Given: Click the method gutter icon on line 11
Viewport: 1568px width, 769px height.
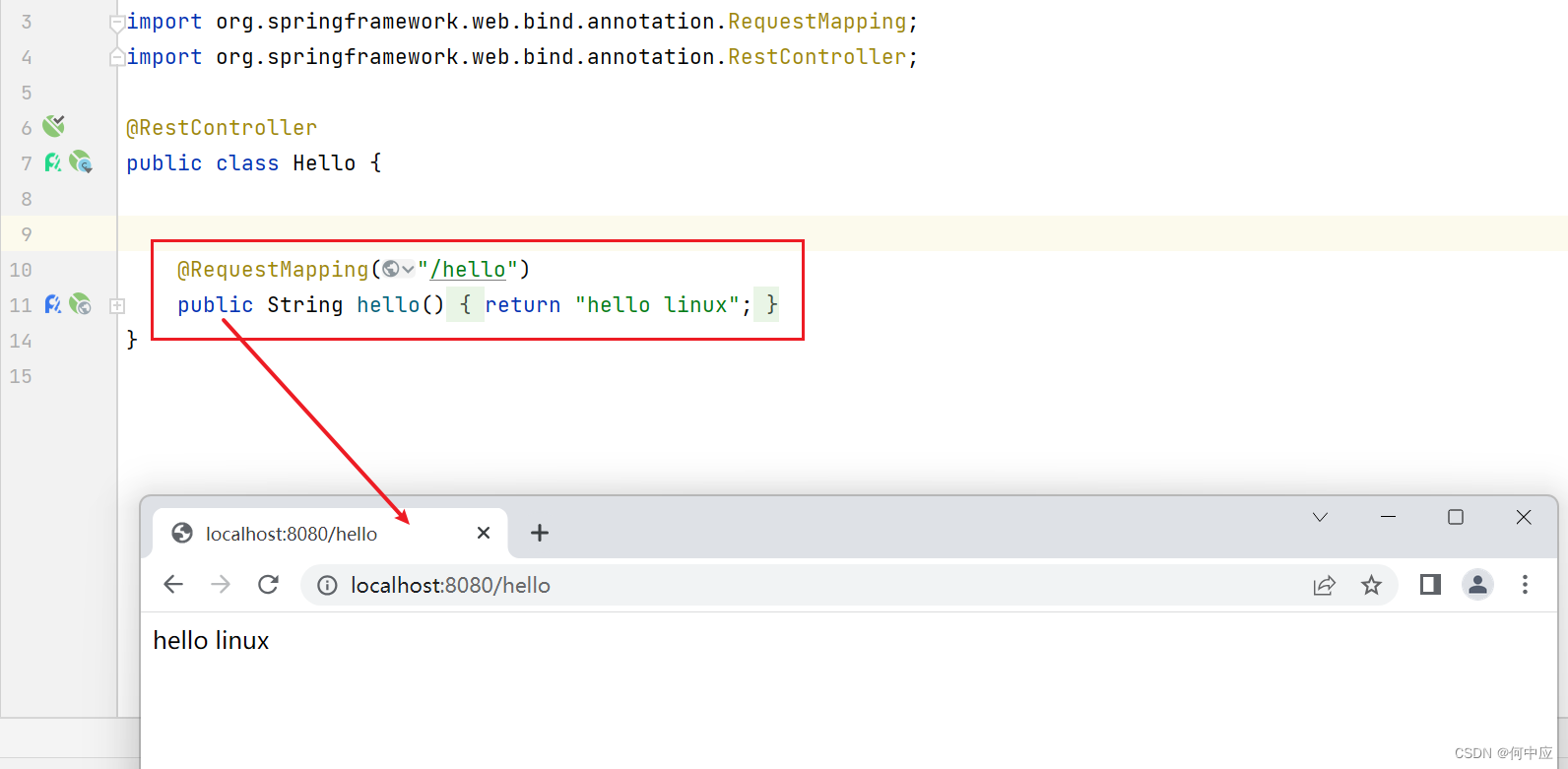Looking at the screenshot, I should 53,304.
